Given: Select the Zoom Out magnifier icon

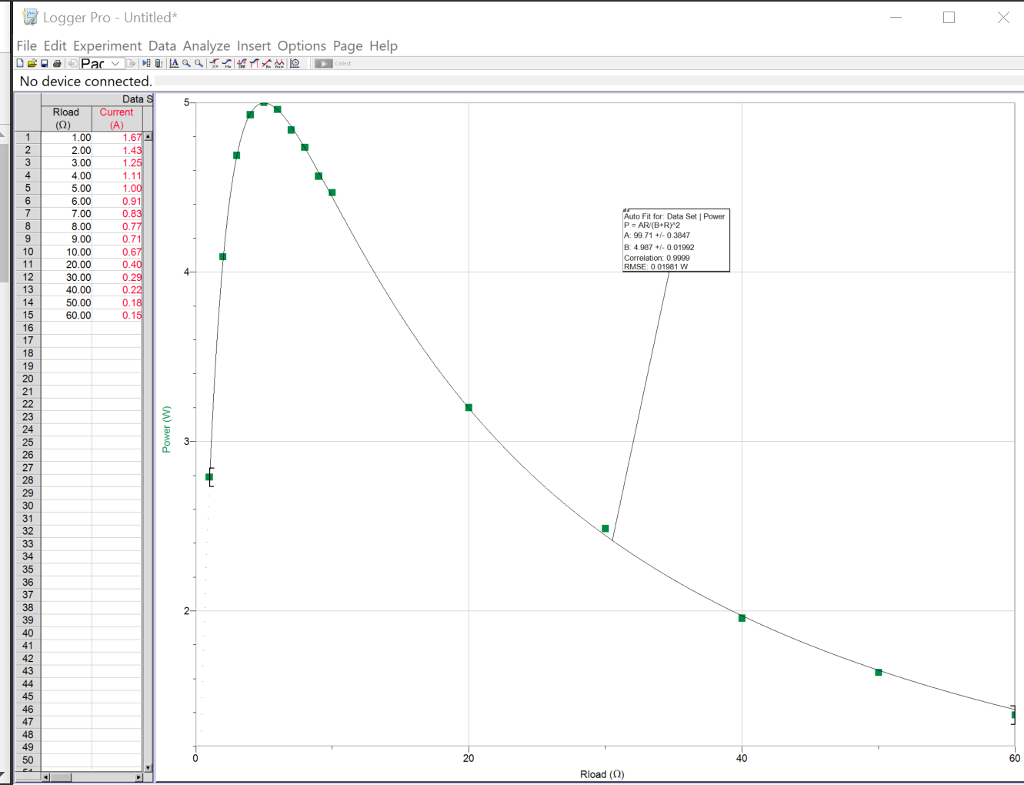Looking at the screenshot, I should 197,64.
